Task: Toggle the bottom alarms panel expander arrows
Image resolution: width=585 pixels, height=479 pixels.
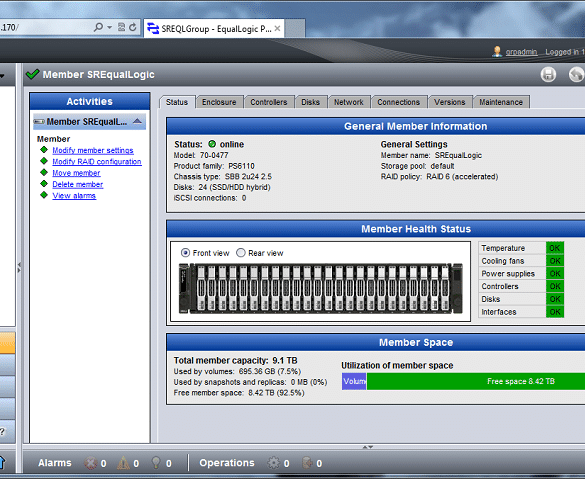Action: click(368, 447)
